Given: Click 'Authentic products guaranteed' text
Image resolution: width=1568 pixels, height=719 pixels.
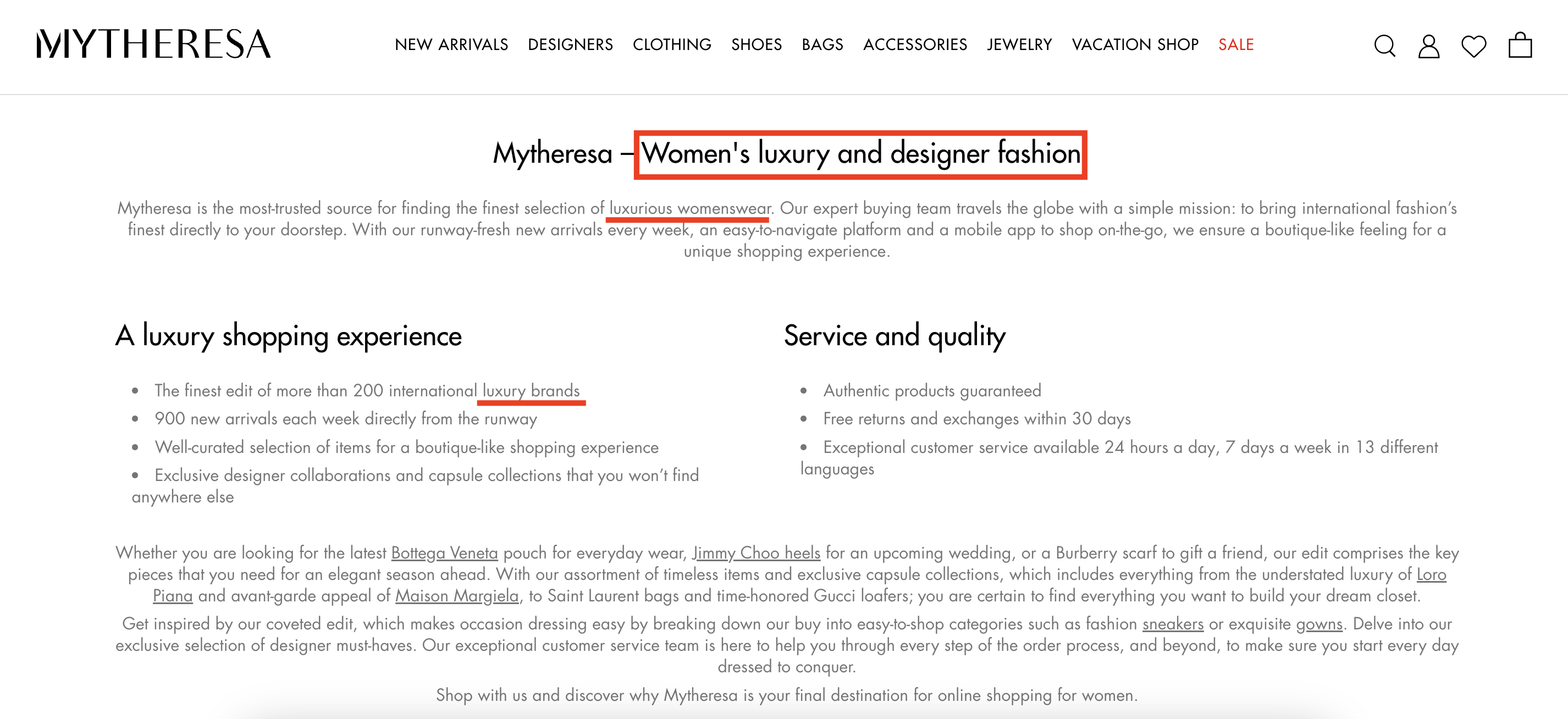Looking at the screenshot, I should coord(932,390).
